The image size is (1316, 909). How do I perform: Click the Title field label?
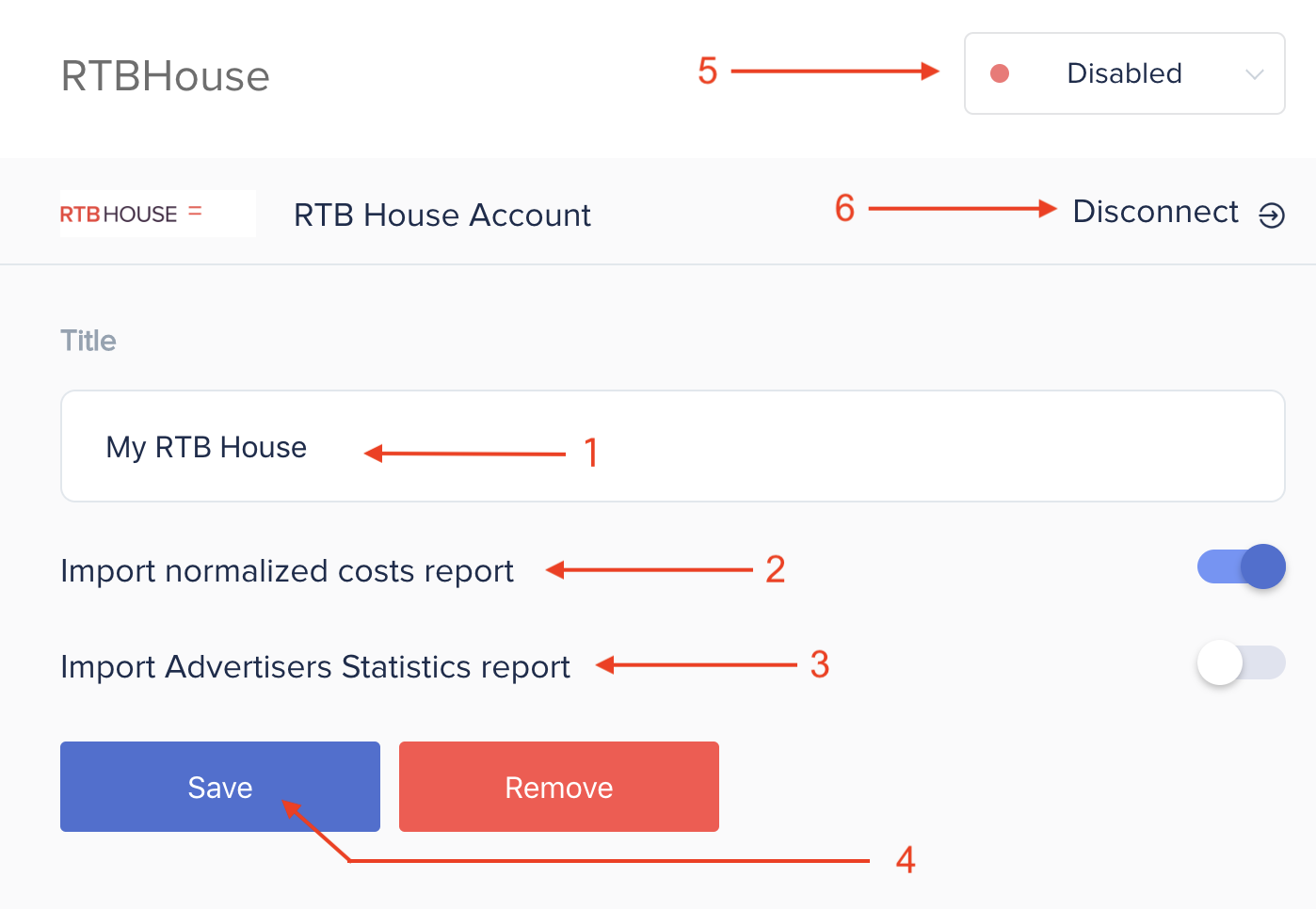(88, 341)
